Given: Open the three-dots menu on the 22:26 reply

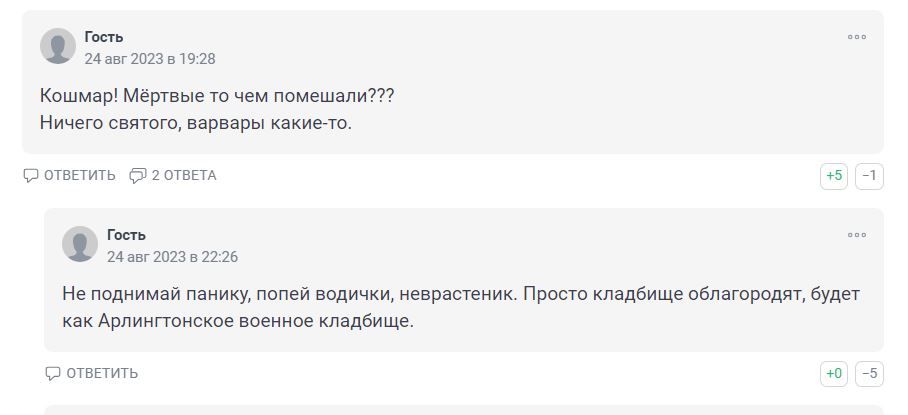Looking at the screenshot, I should tap(857, 235).
